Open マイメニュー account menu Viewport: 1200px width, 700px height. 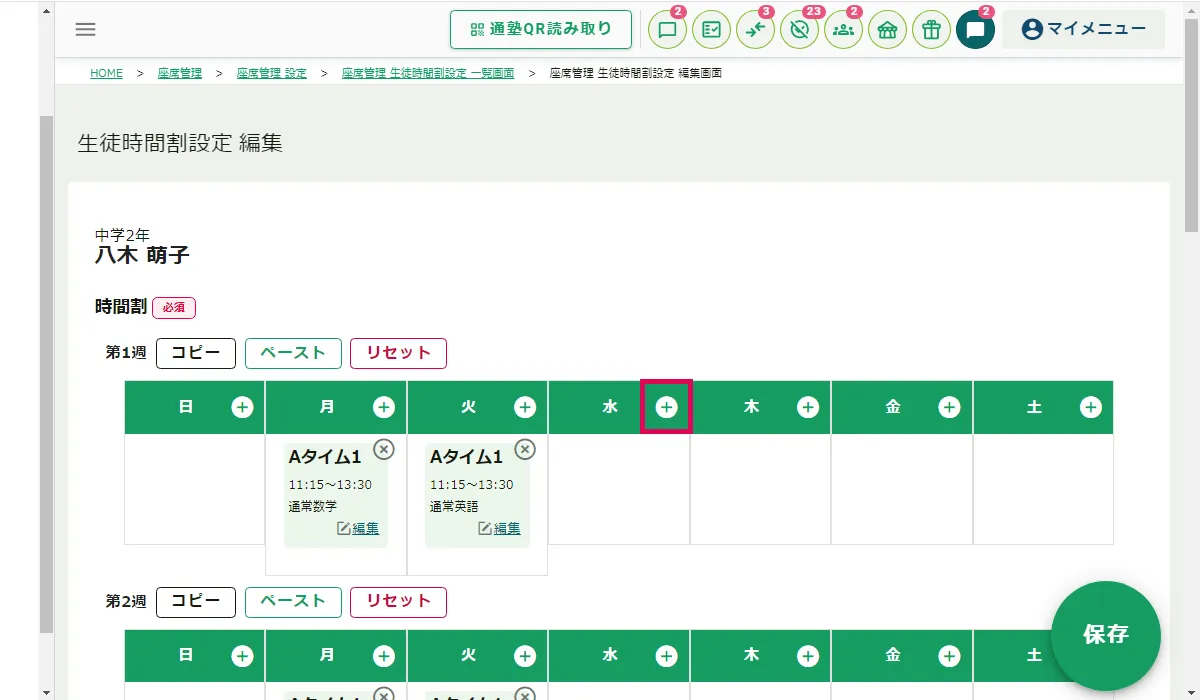(x=1084, y=29)
